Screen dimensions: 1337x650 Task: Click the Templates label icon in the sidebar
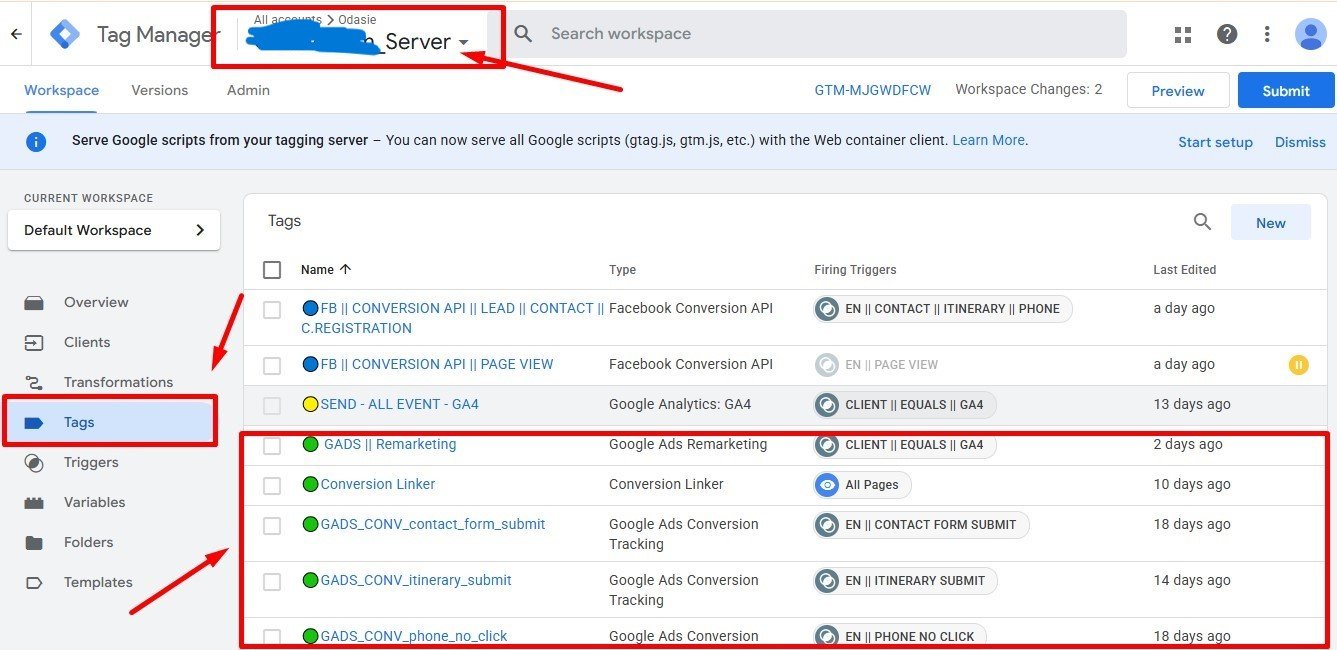[34, 582]
